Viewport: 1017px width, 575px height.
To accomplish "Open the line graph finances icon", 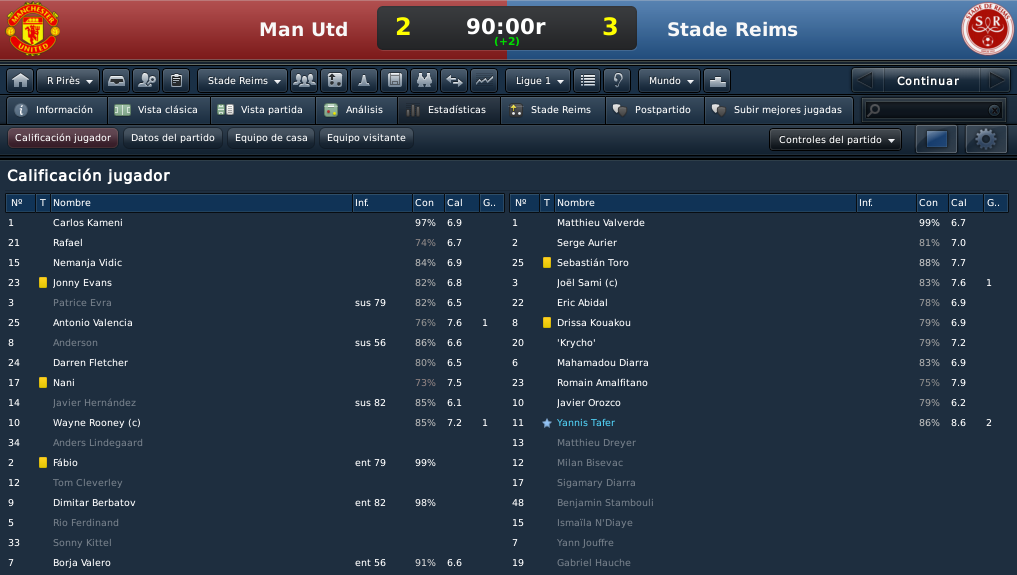I will click(x=485, y=80).
